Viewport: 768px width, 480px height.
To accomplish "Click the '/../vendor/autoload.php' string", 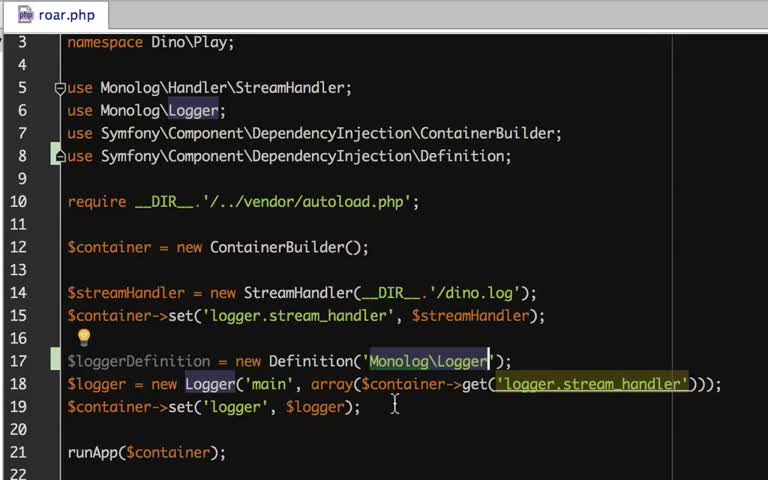I will coord(307,202).
